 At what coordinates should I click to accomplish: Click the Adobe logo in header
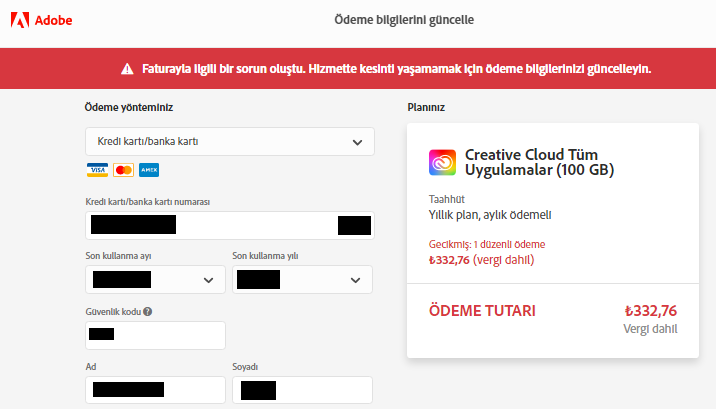pos(42,20)
